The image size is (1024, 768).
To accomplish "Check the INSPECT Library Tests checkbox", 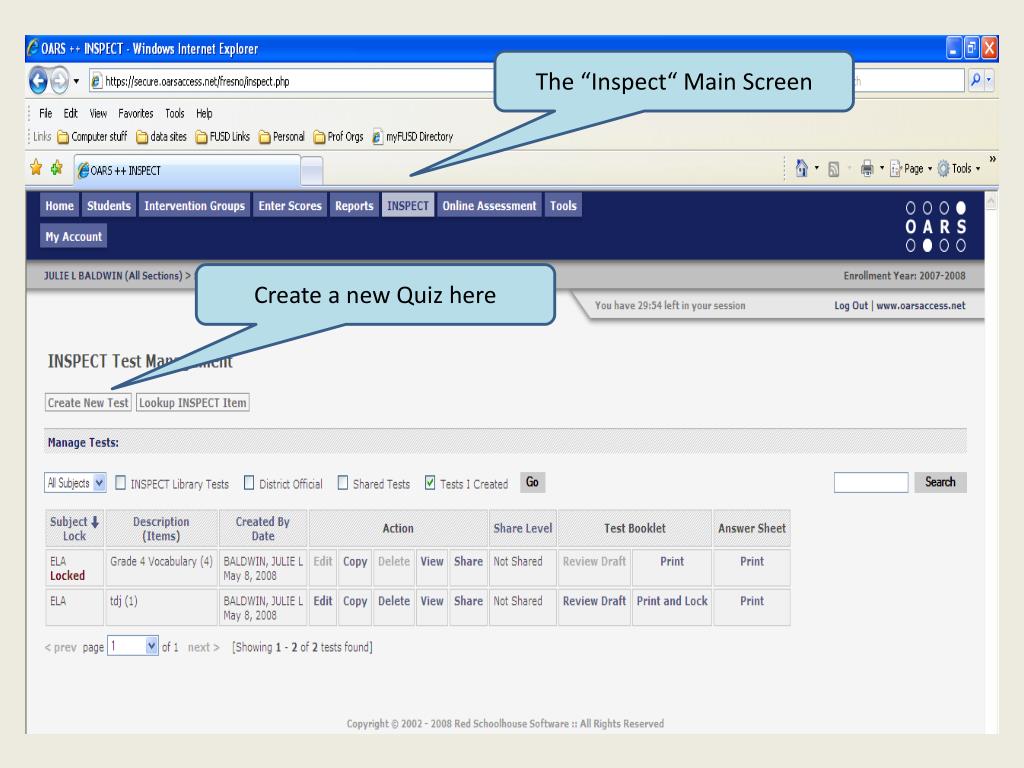I will [x=121, y=483].
